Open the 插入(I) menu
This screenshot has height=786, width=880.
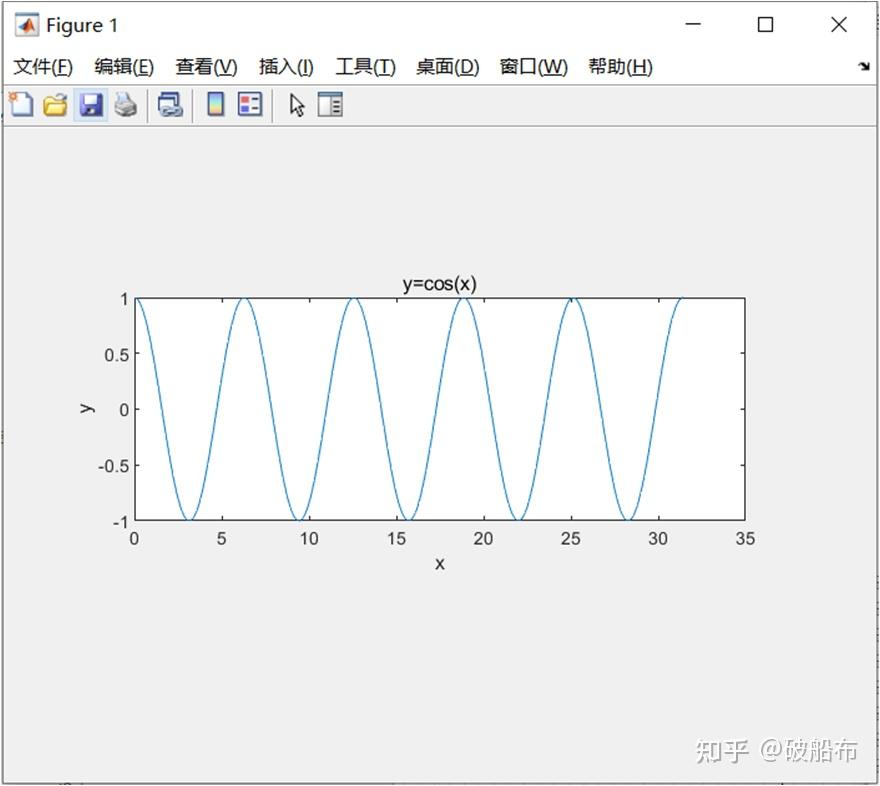pos(285,66)
